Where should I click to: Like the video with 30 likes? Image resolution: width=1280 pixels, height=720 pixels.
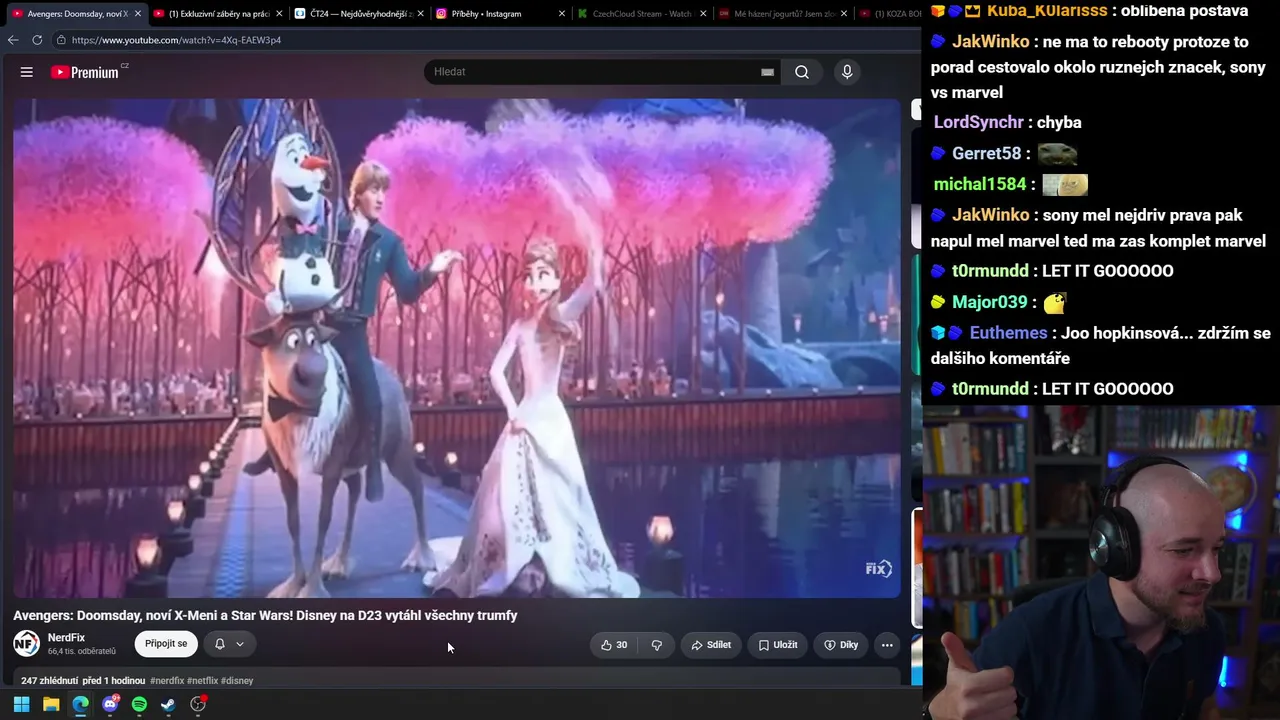[614, 645]
